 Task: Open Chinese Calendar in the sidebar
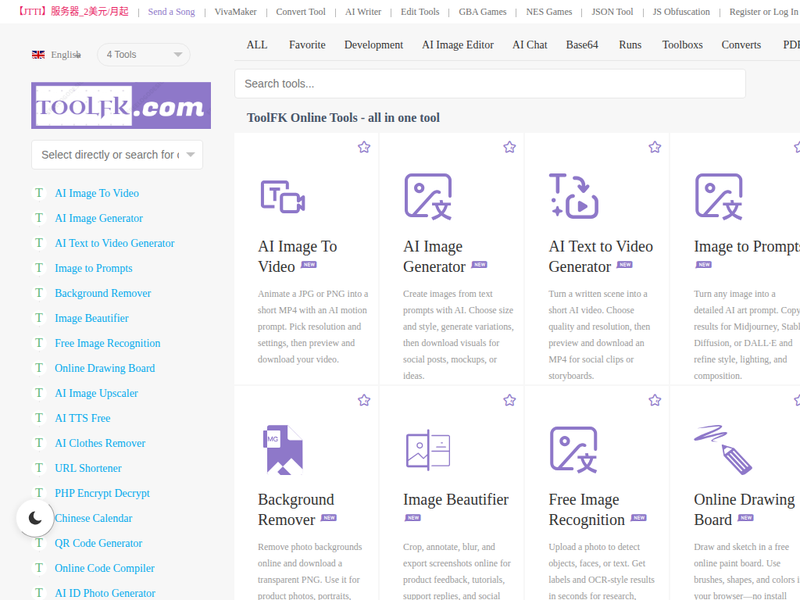pos(93,518)
